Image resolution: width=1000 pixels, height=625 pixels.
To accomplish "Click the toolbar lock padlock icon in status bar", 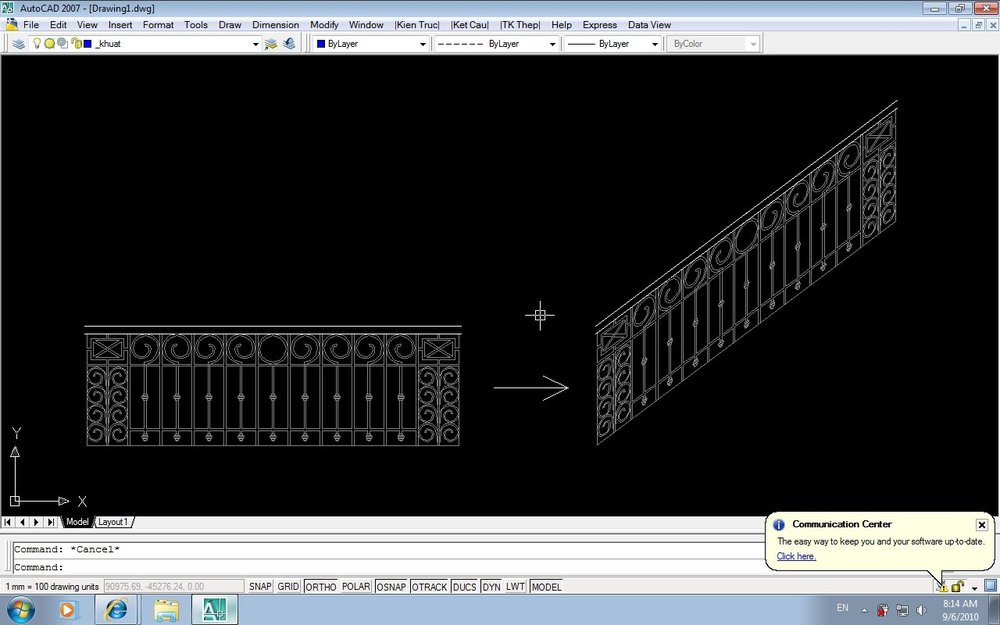I will pos(957,587).
